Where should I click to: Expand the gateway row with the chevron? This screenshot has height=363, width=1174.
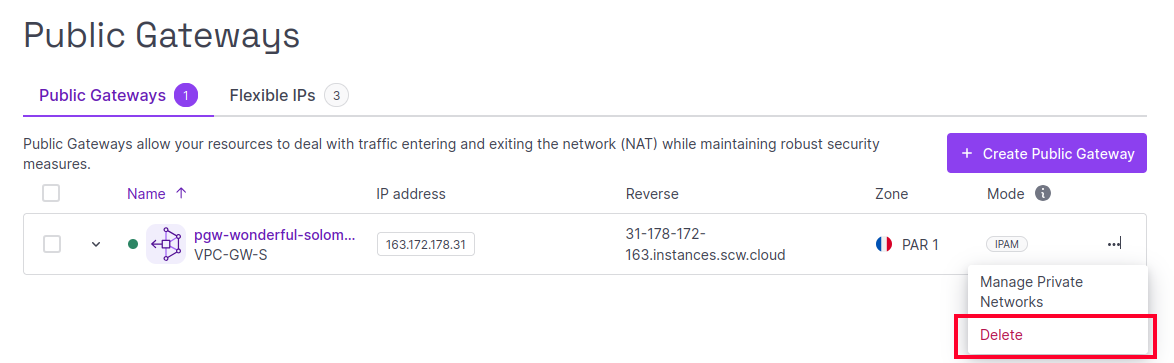coord(96,244)
